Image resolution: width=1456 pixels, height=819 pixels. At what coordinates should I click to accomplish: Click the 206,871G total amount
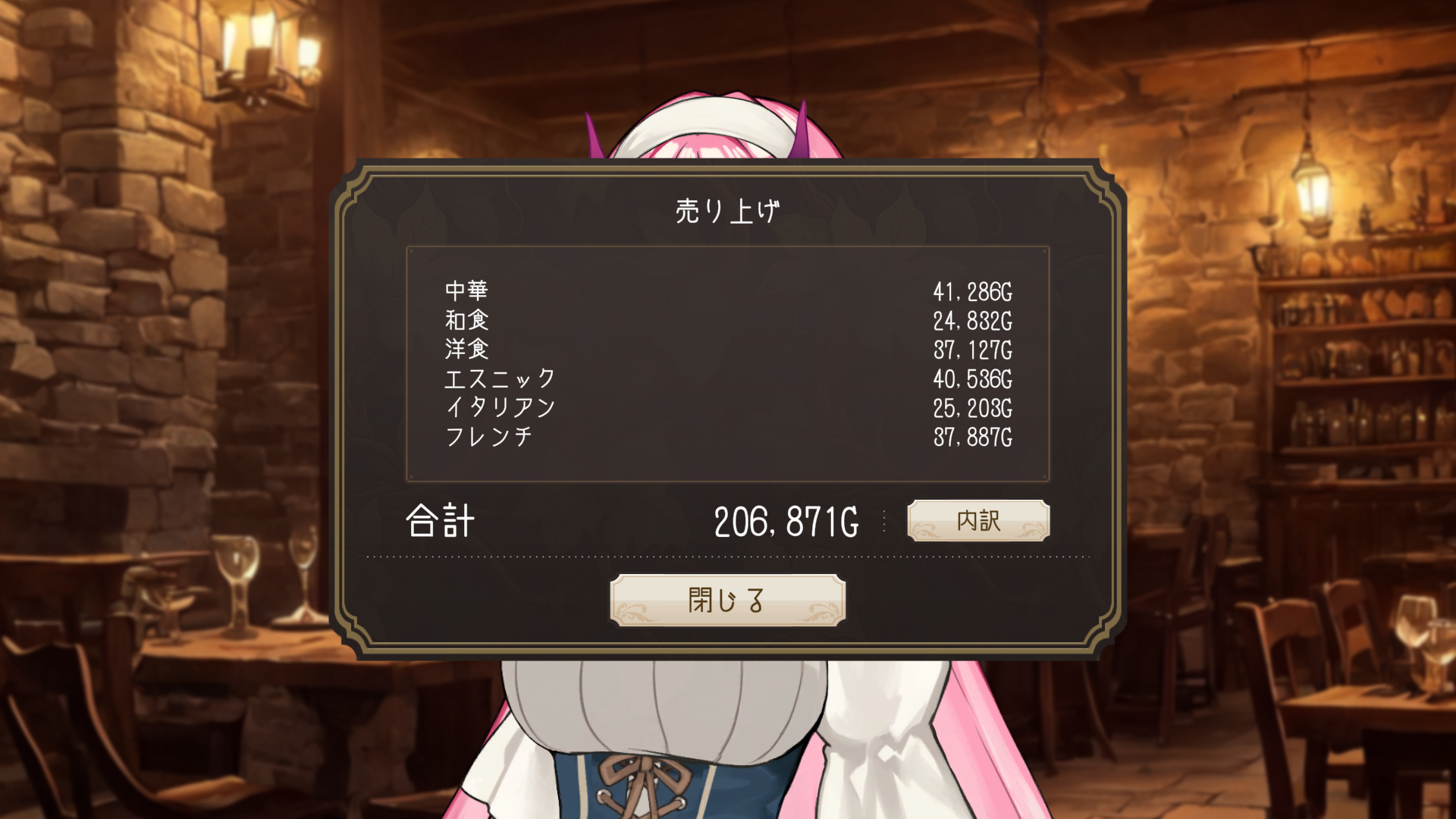[786, 522]
